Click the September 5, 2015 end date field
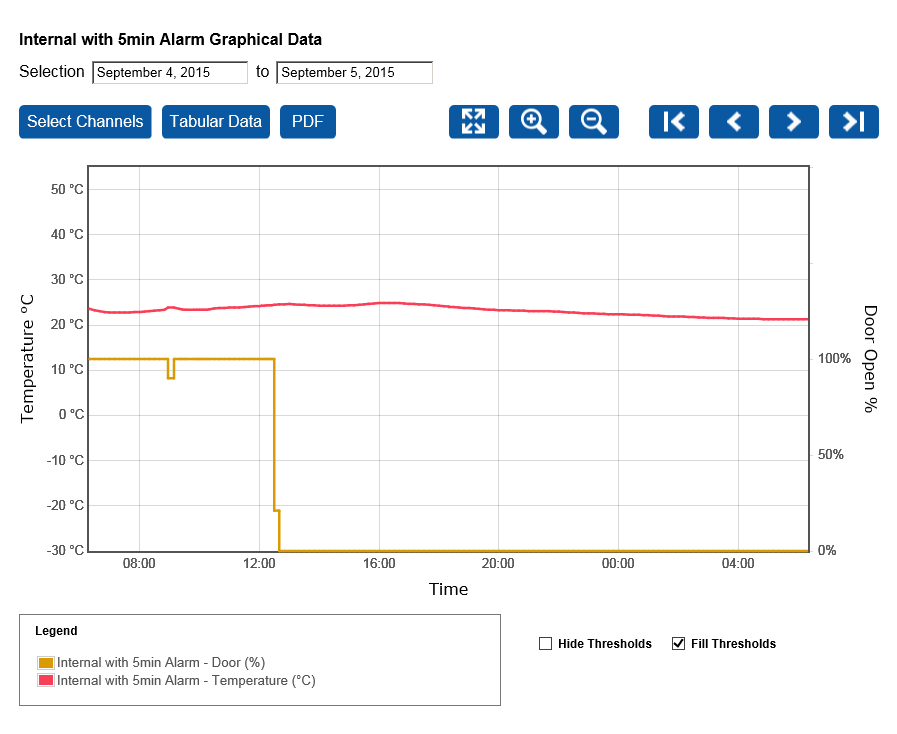This screenshot has height=734, width=897. click(354, 72)
